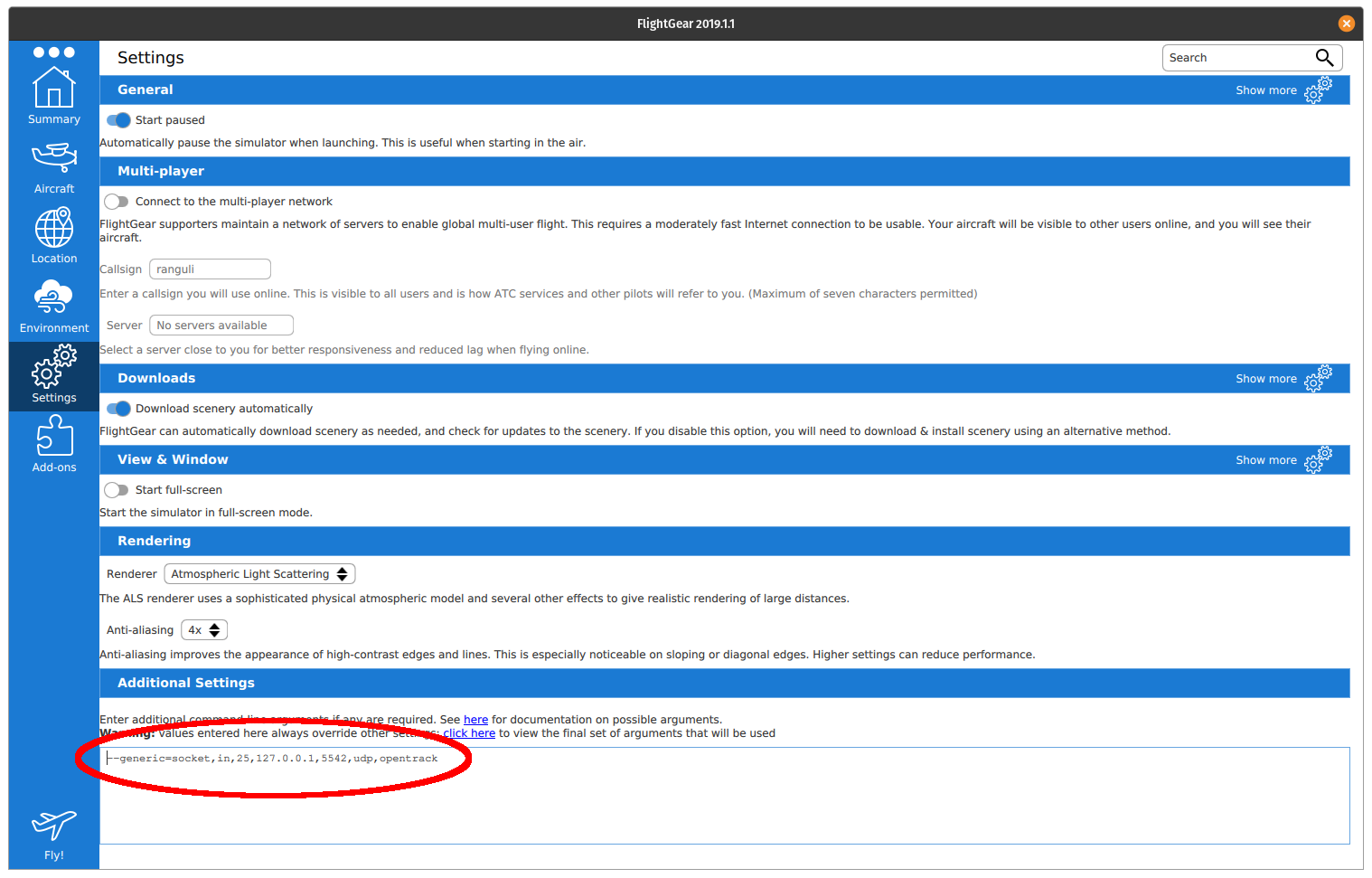
Task: Close the FlightGear window
Action: coord(1347,24)
